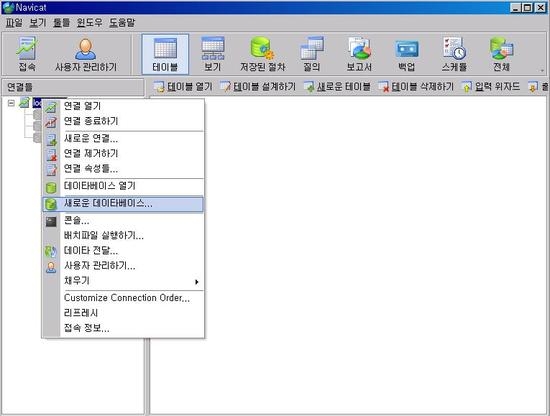Select the 테이블 tables toolbar icon

point(165,54)
